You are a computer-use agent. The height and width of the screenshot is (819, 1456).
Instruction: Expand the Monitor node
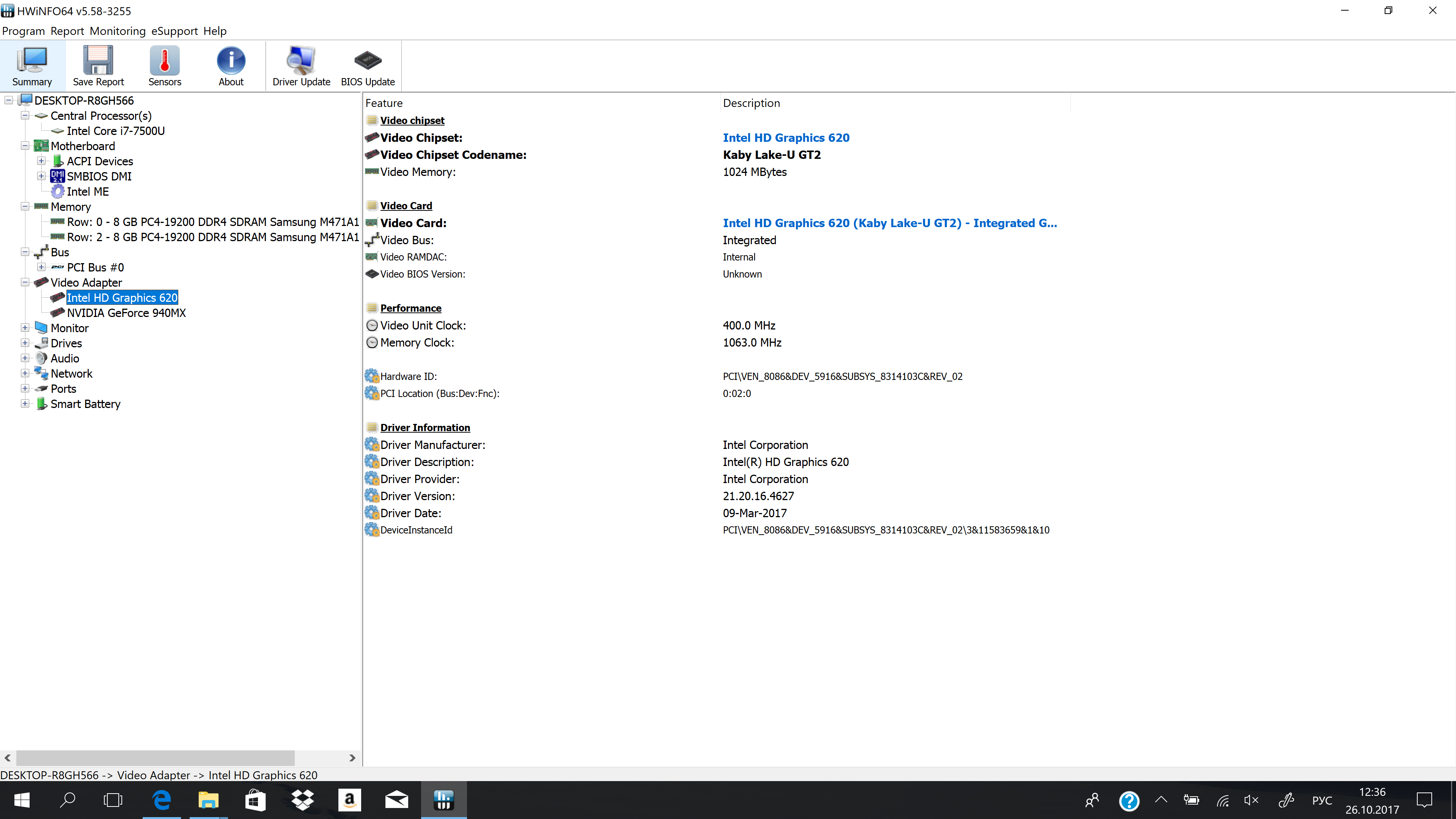pos(25,328)
